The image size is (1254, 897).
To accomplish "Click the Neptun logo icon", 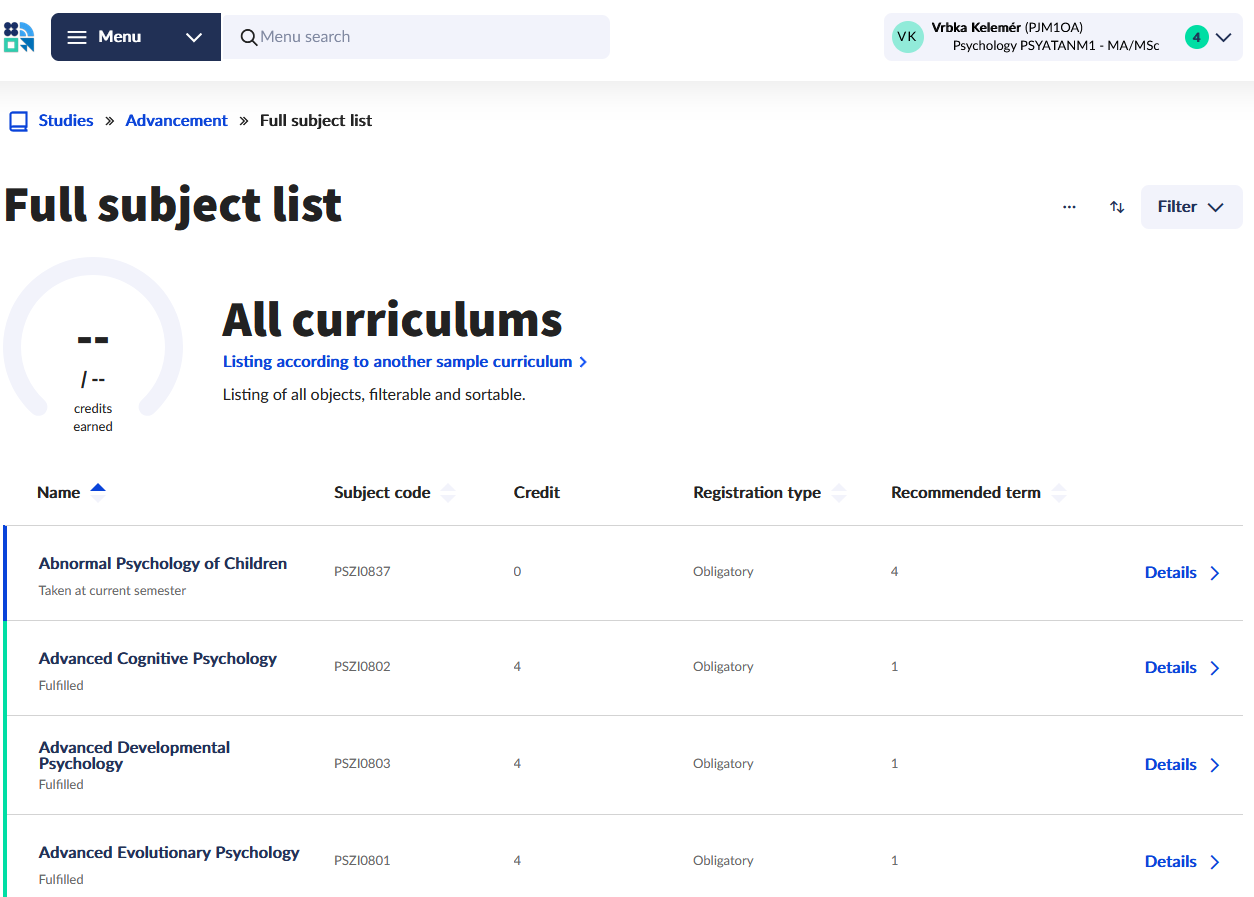I will pyautogui.click(x=19, y=37).
